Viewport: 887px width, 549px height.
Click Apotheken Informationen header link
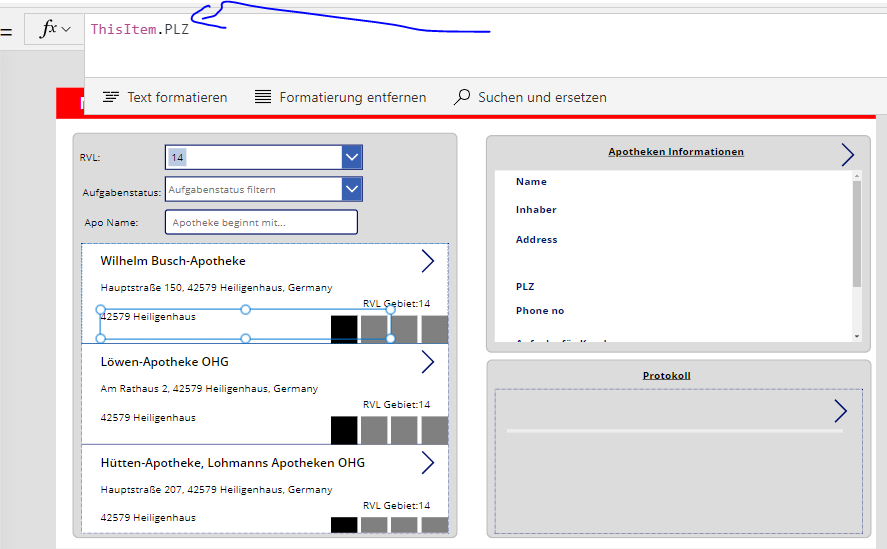[676, 152]
